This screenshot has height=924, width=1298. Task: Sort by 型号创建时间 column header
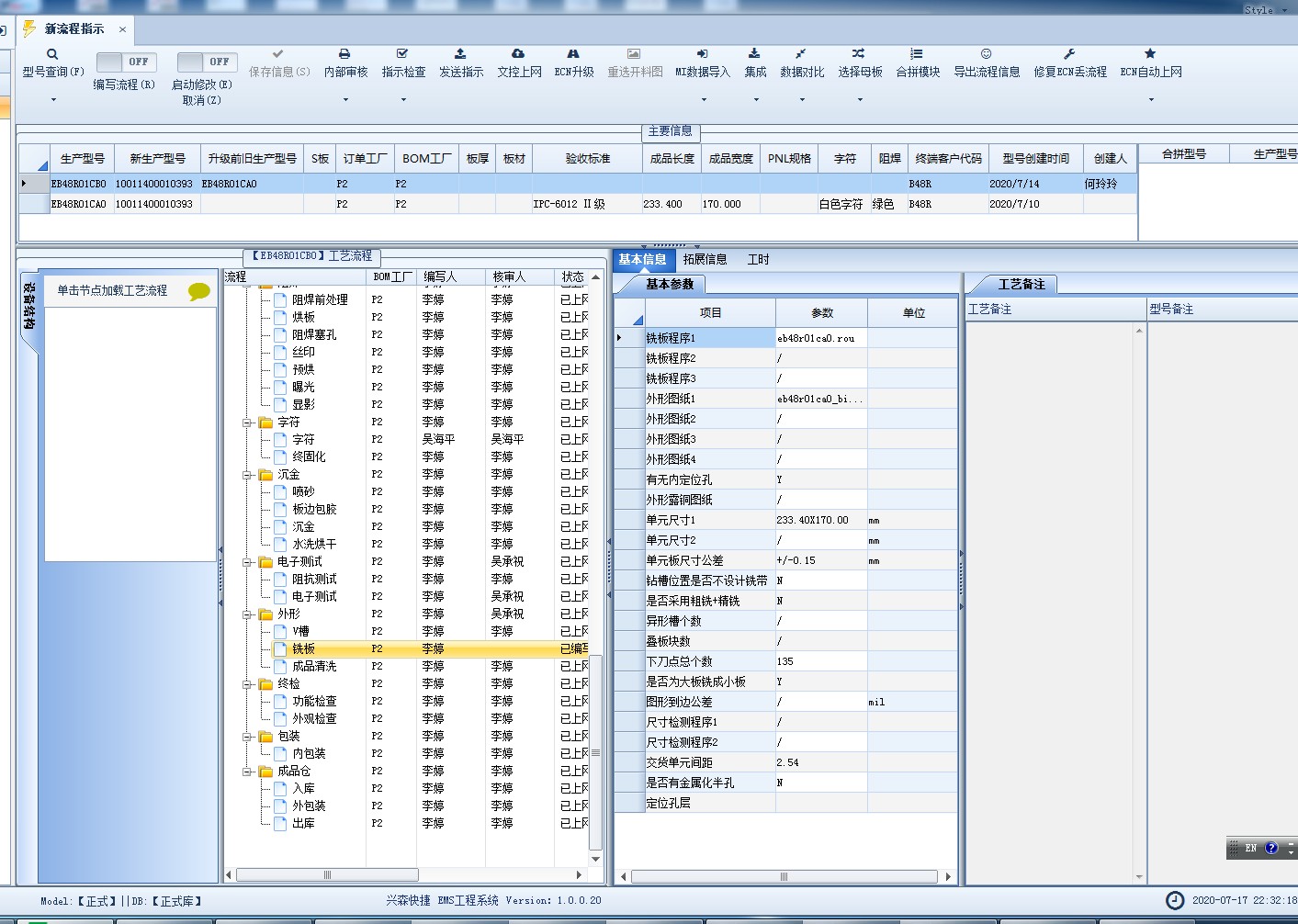(1035, 158)
